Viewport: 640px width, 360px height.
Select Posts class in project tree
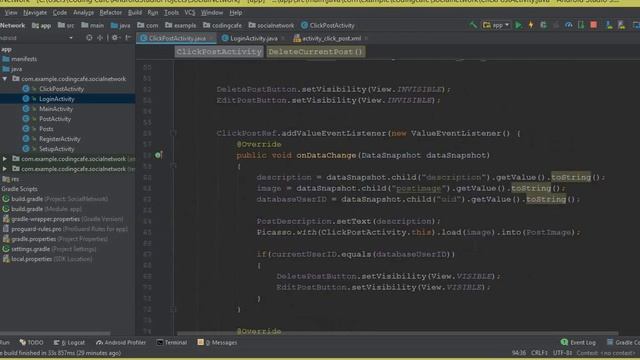[x=46, y=129]
